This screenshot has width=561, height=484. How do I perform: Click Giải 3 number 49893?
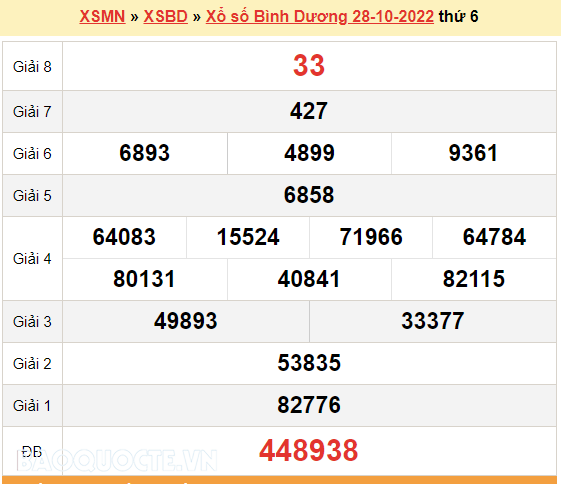coord(186,321)
